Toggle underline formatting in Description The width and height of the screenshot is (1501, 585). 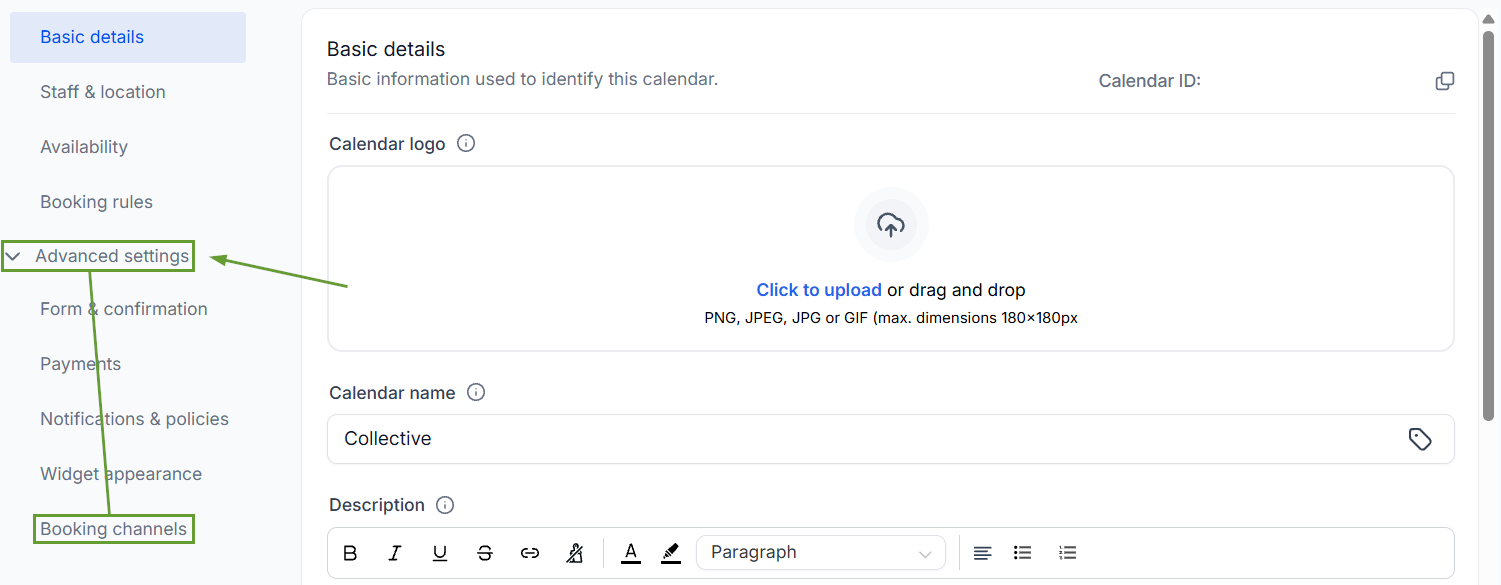(440, 553)
